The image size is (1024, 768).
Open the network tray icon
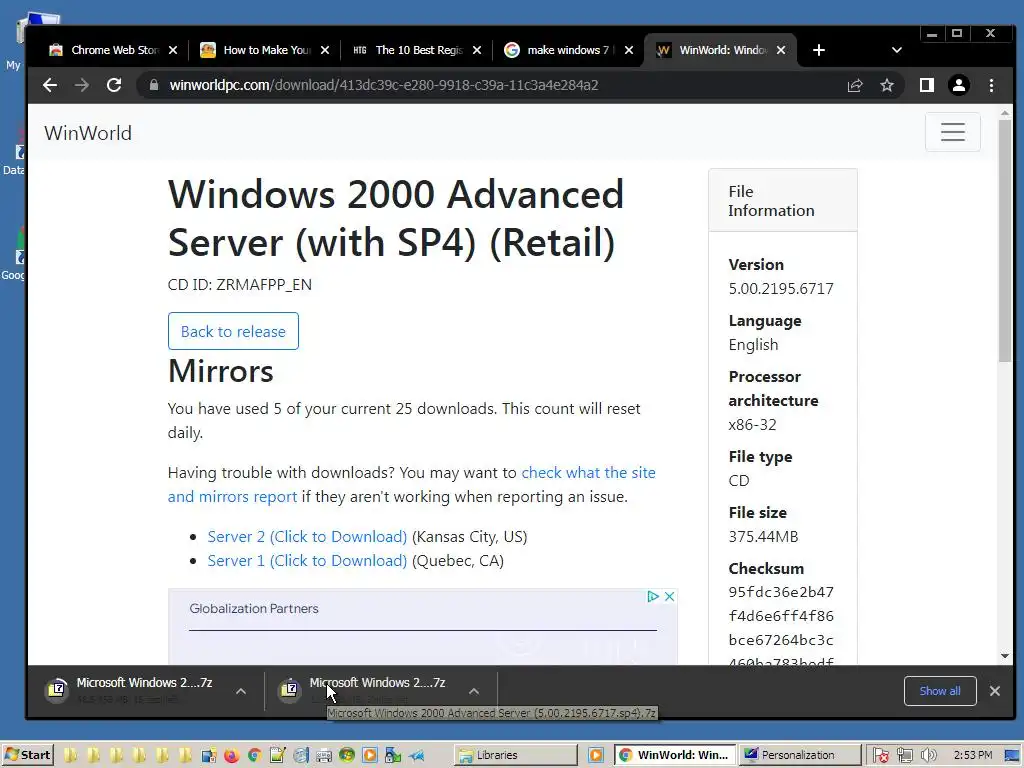click(x=904, y=756)
